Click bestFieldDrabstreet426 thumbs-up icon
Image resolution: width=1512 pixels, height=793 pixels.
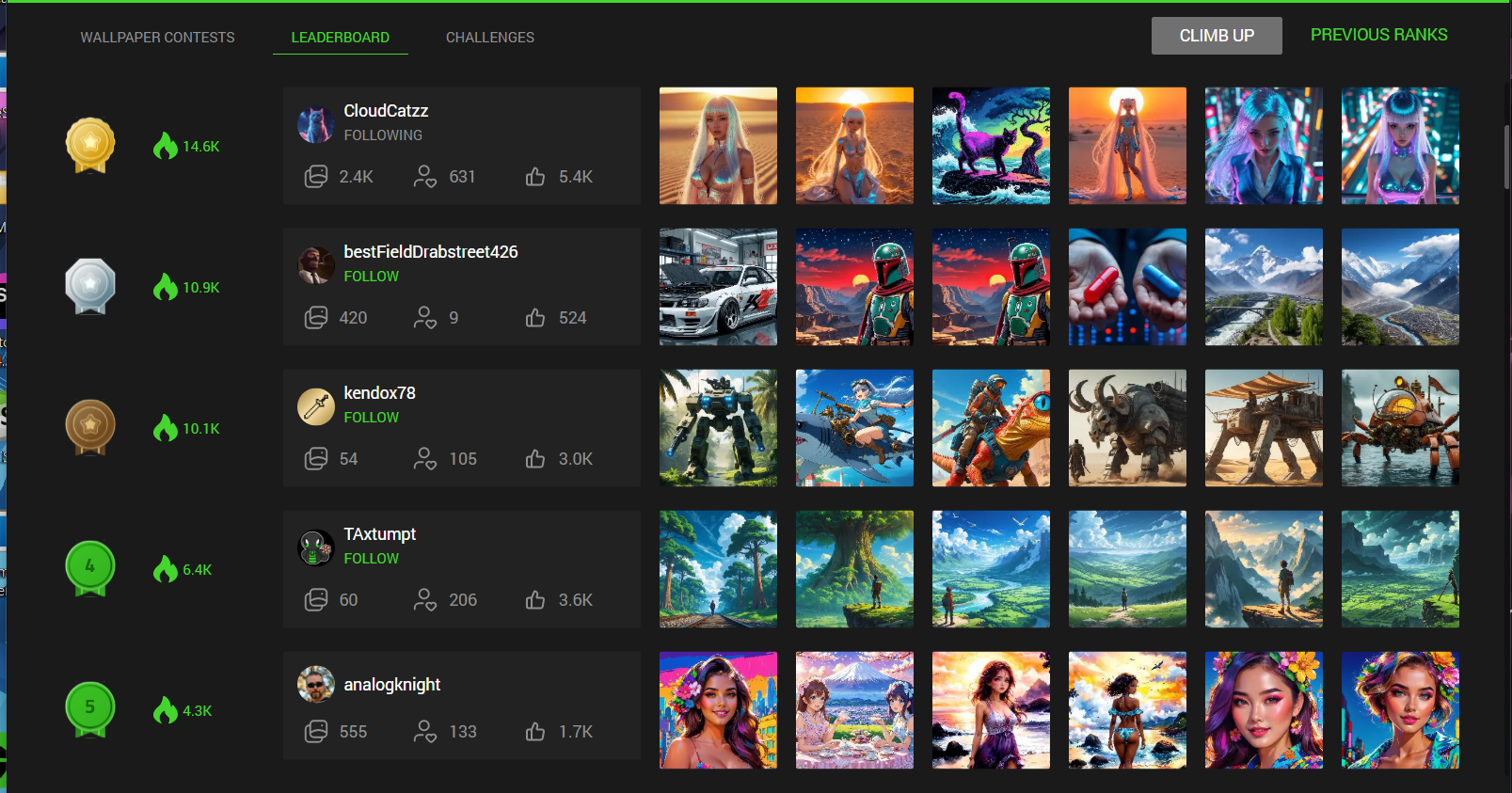click(x=535, y=317)
